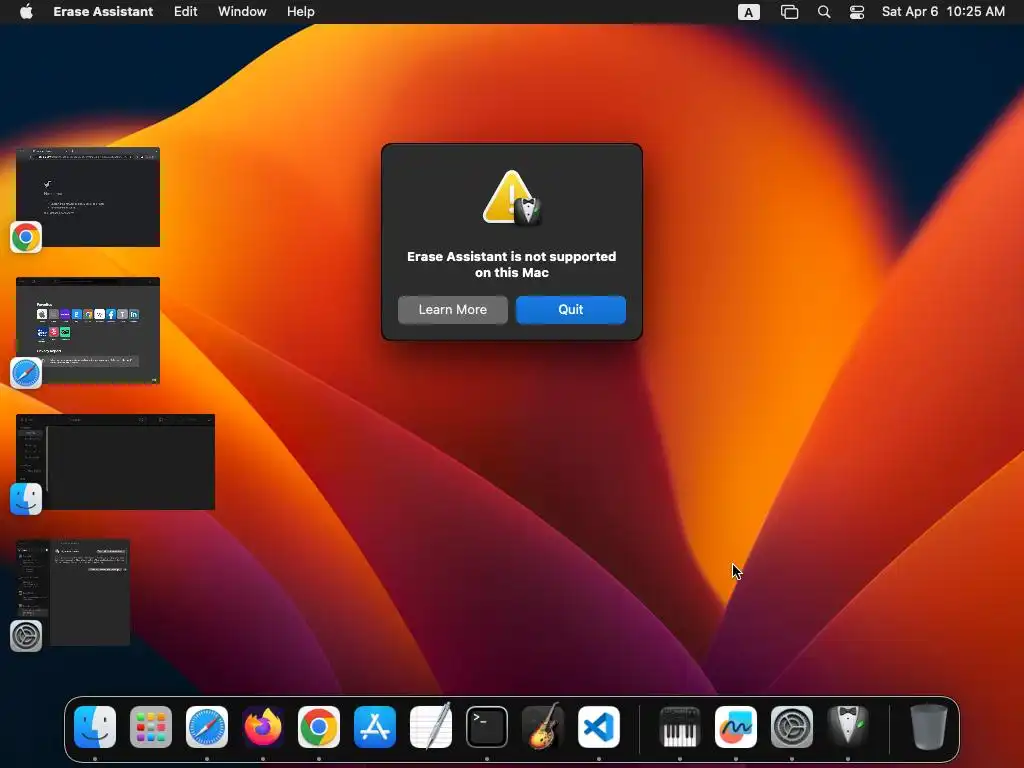
Task: Open Terminal from the Dock
Action: click(487, 727)
